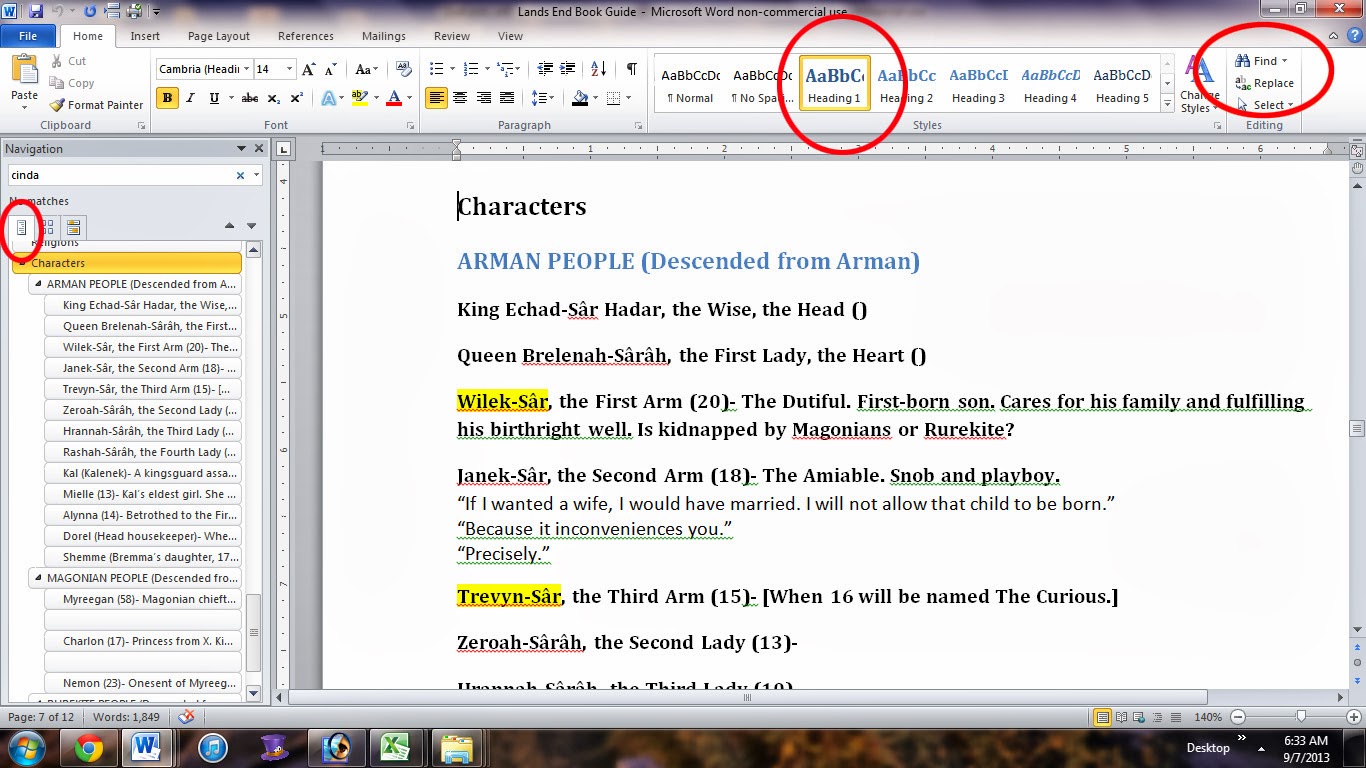Screen dimensions: 1366x768
Task: Toggle Align Text Left button
Action: [x=436, y=98]
